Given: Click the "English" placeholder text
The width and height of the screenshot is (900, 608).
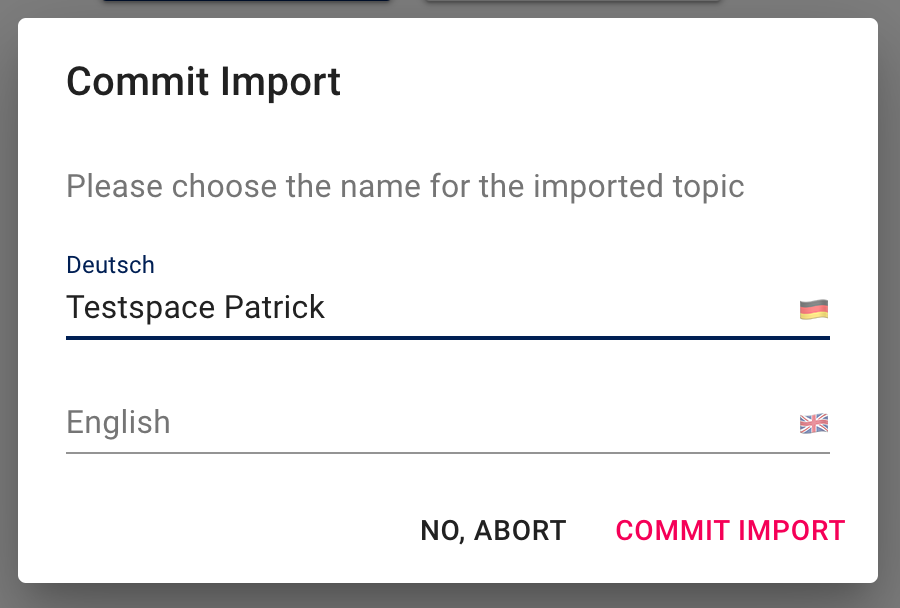Looking at the screenshot, I should 118,422.
